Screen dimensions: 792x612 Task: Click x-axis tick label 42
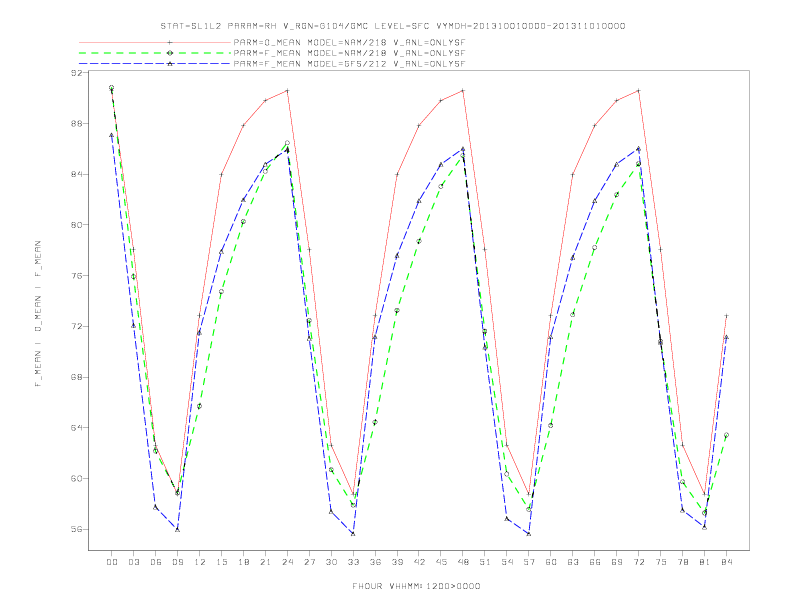[419, 562]
